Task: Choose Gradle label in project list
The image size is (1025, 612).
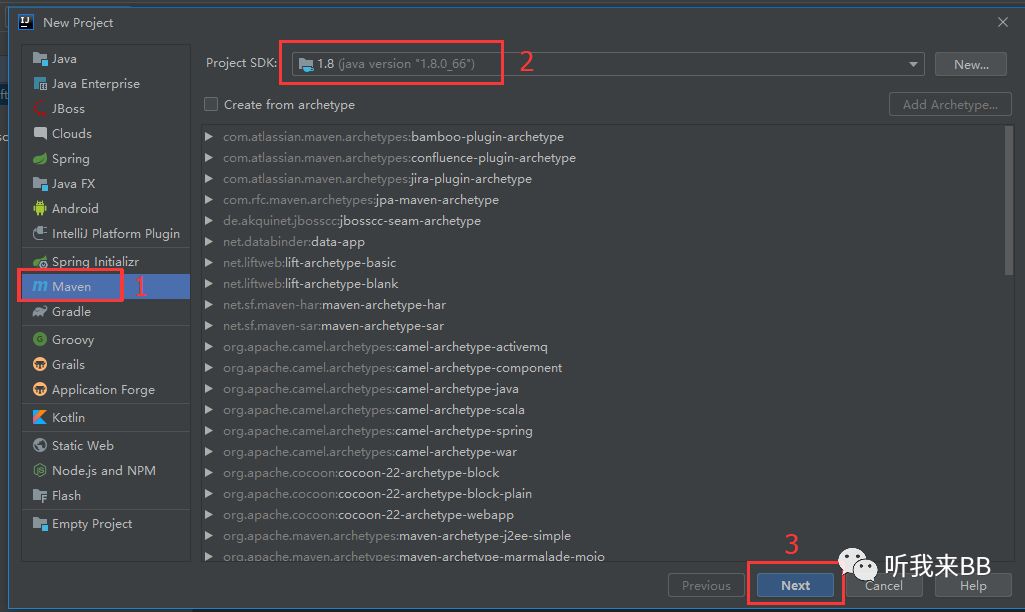Action: pos(71,312)
